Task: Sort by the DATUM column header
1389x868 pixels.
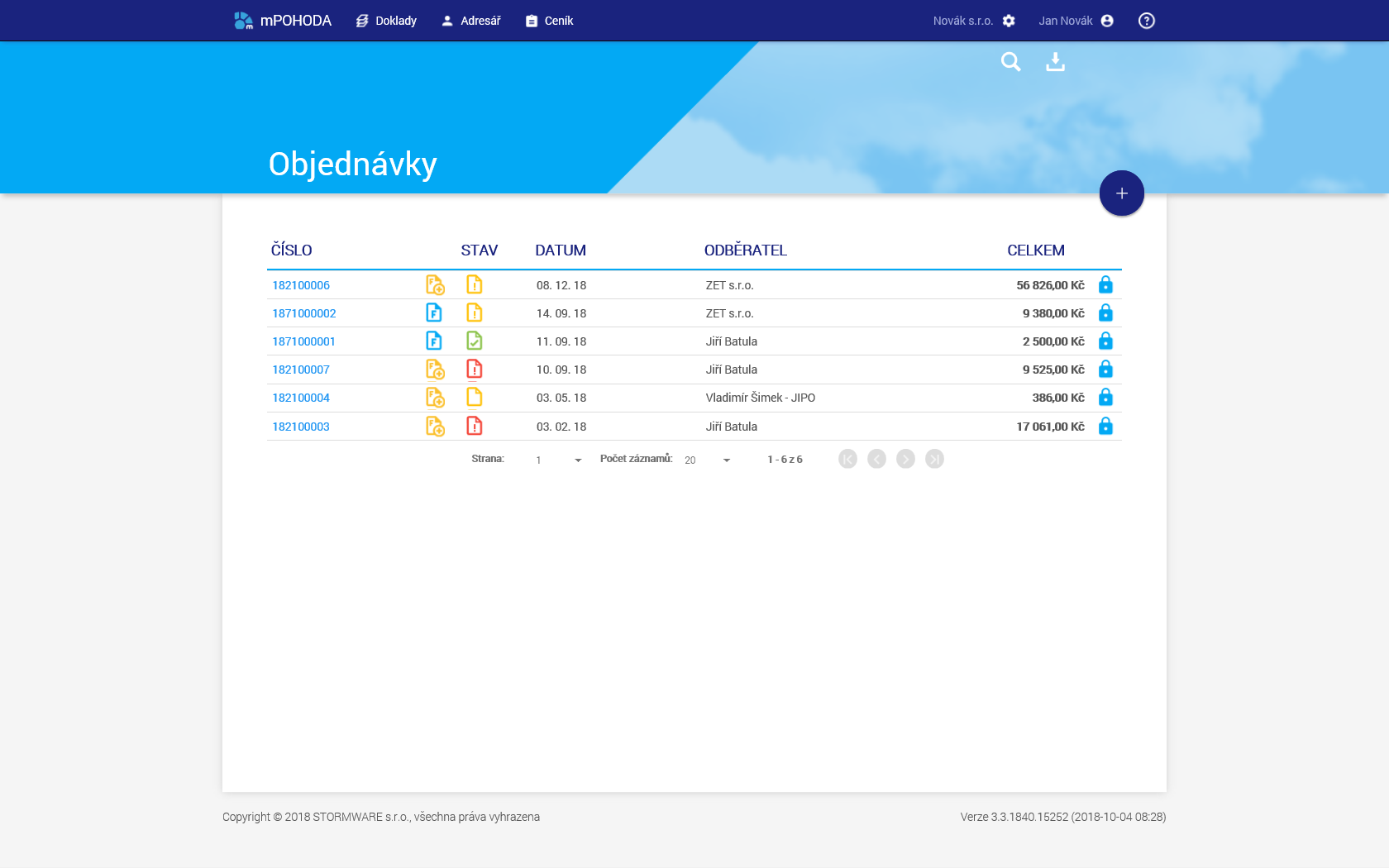Action: point(561,250)
